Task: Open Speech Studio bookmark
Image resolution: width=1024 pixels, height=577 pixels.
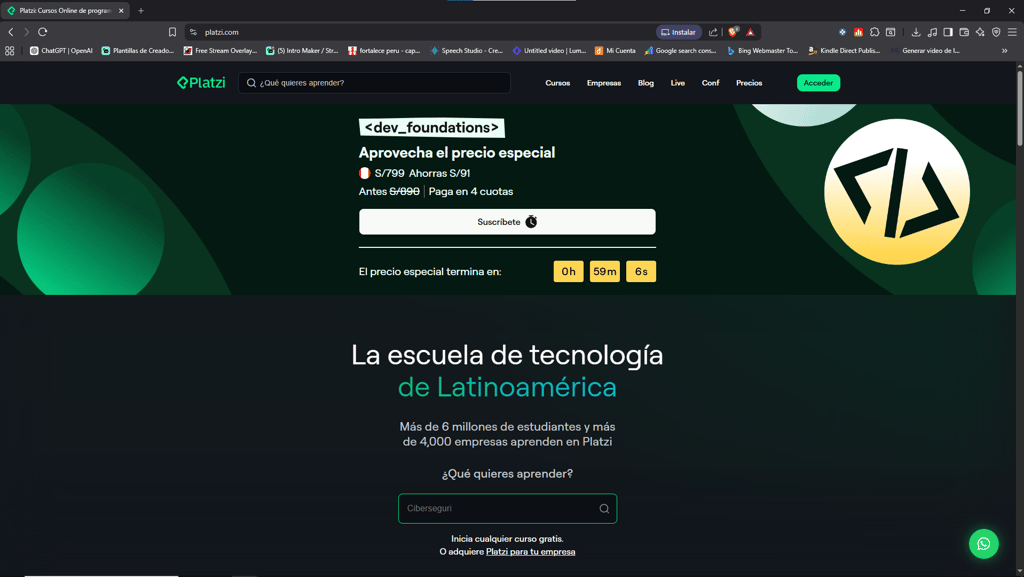Action: (x=466, y=50)
